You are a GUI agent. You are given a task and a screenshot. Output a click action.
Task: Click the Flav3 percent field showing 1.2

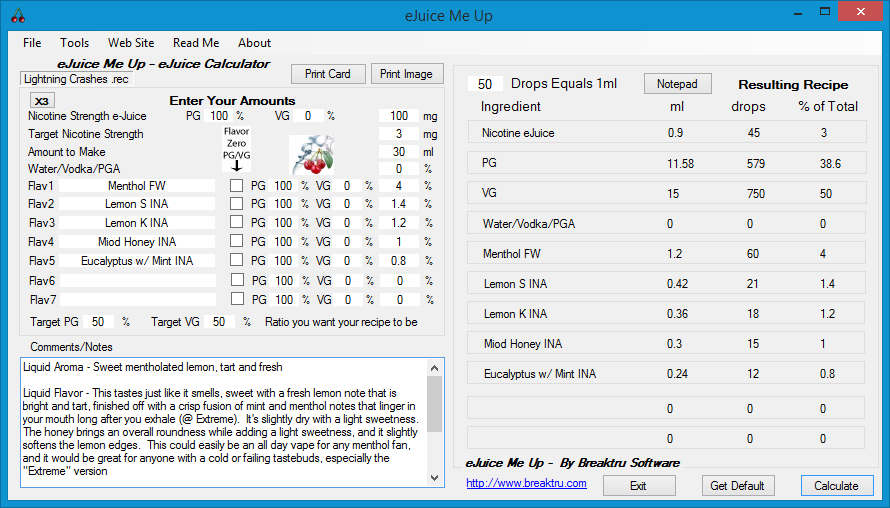(x=399, y=222)
